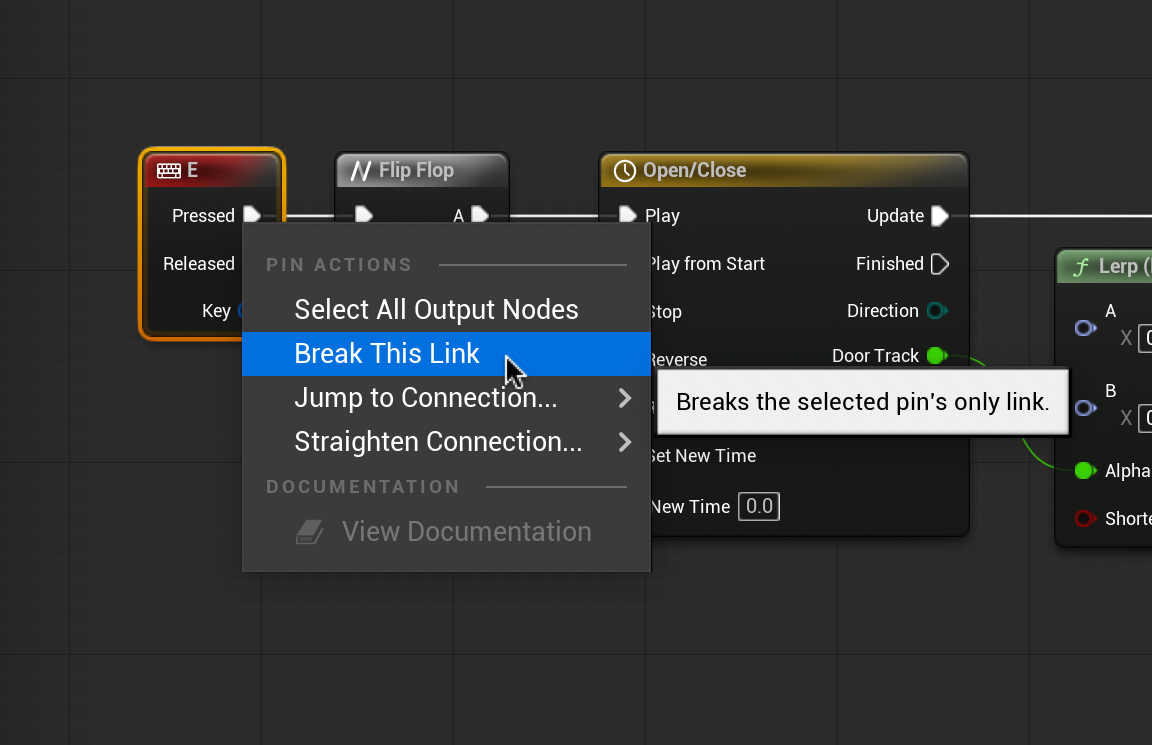Select Break This Link menu entry

pos(387,354)
